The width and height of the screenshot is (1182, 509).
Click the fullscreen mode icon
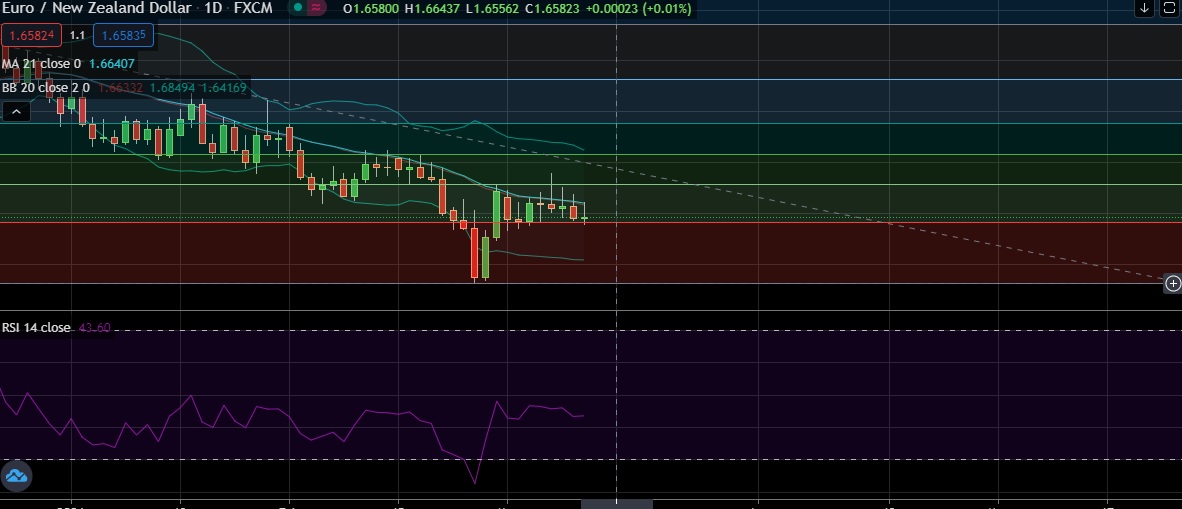point(1171,8)
